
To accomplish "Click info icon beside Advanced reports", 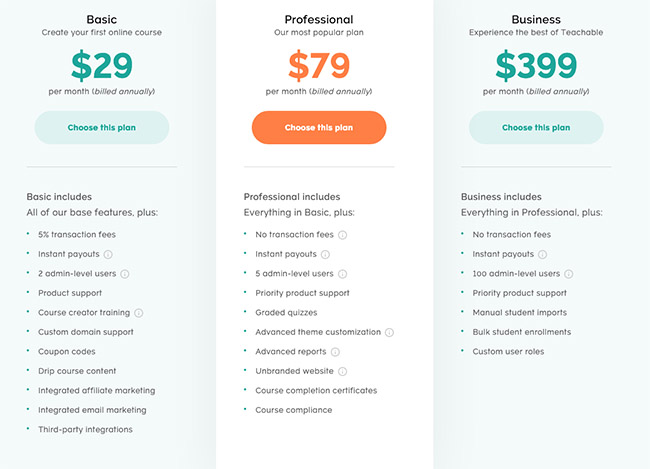I will coord(335,352).
